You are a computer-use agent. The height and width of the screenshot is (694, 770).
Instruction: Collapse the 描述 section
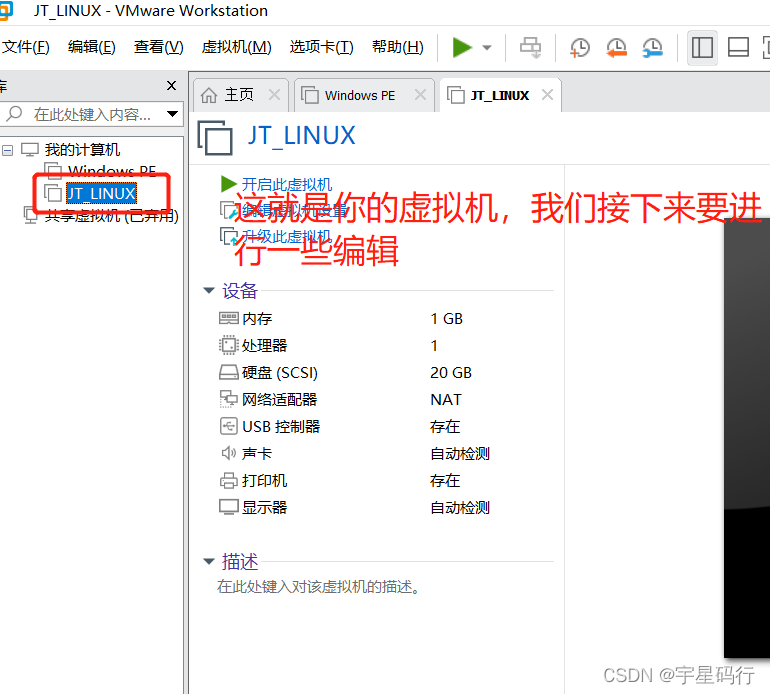tap(209, 561)
